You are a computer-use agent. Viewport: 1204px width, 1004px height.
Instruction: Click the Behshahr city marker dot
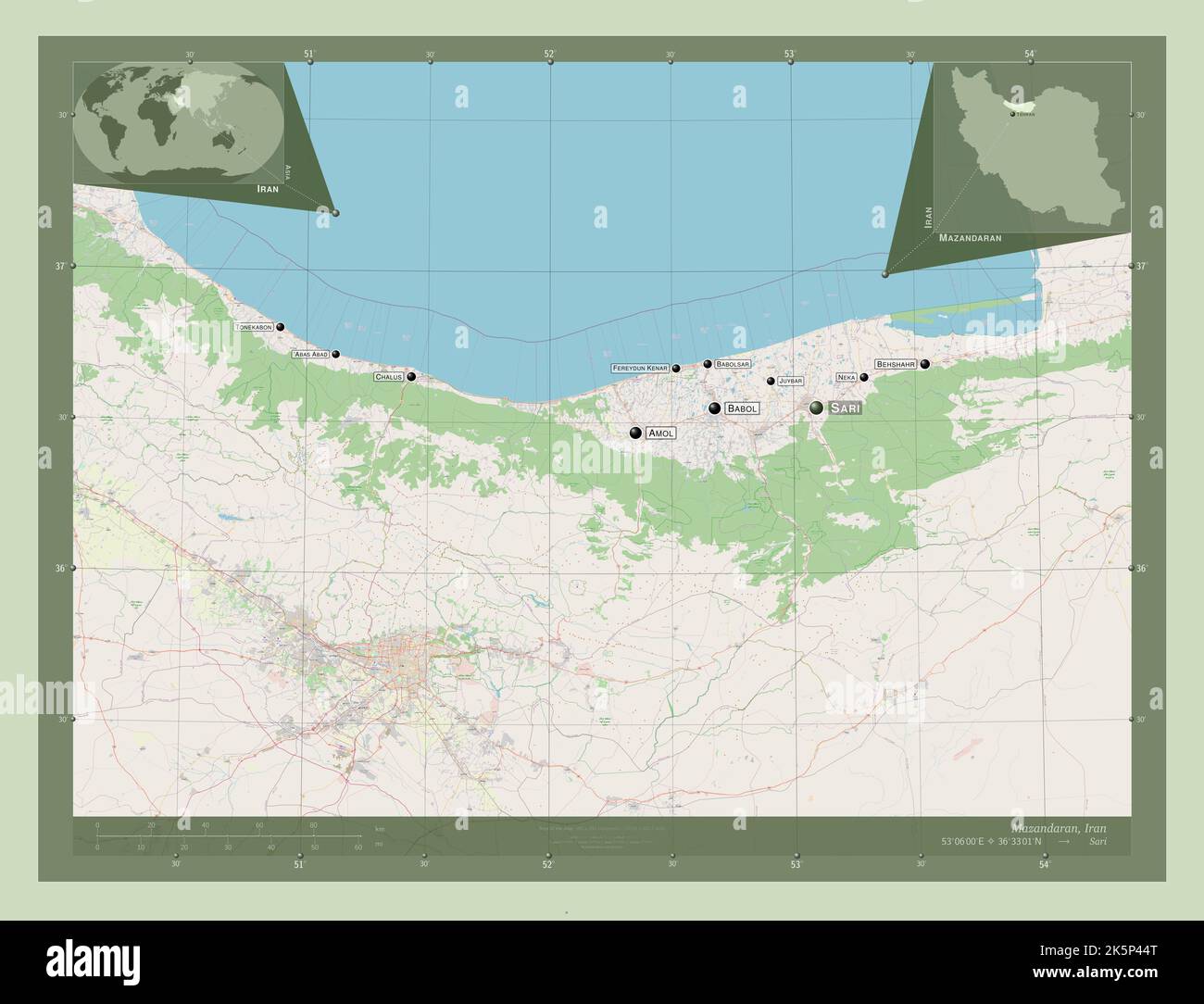coord(924,365)
